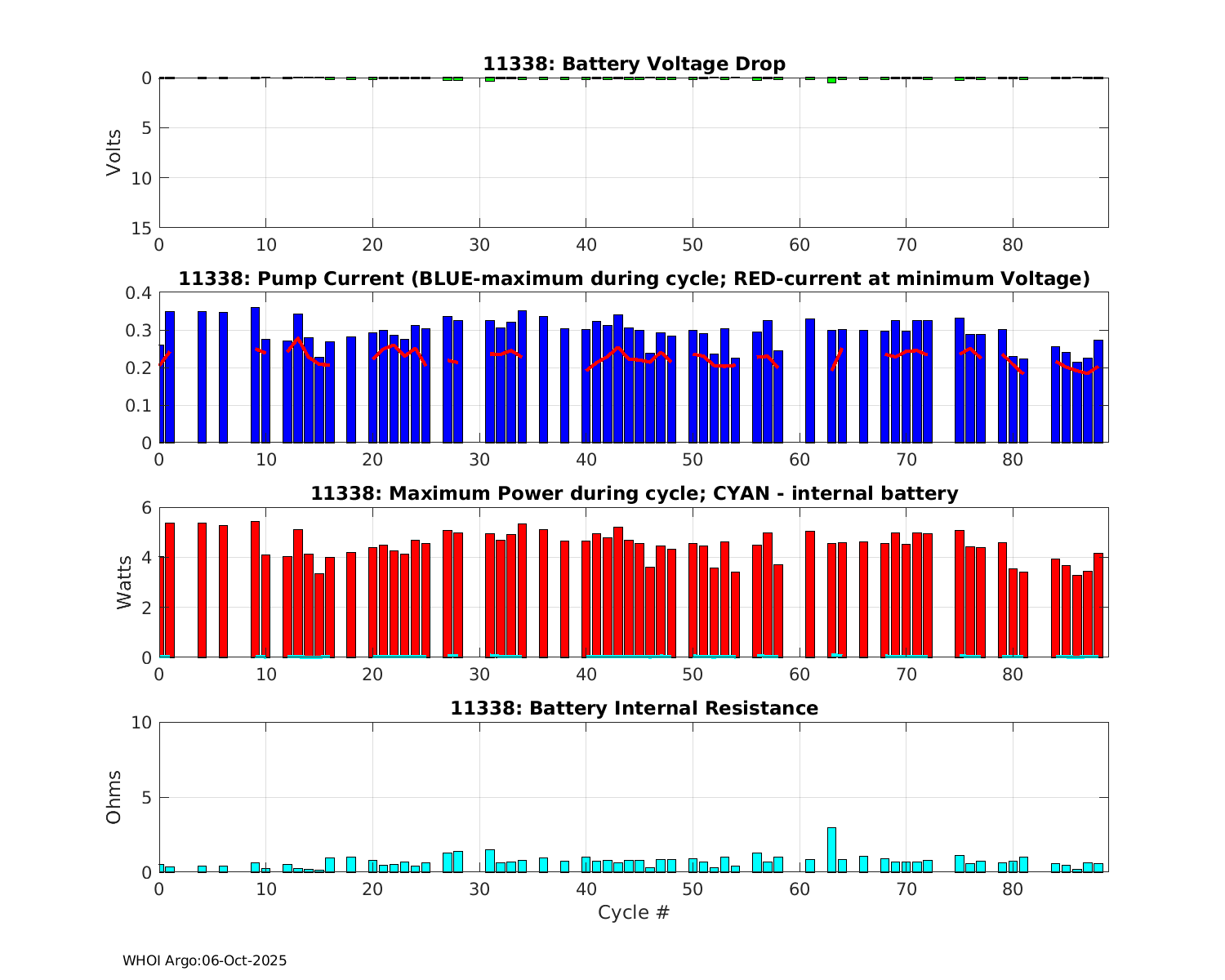1225x980 pixels.
Task: Click the Pump Current chart title
Action: [634, 278]
